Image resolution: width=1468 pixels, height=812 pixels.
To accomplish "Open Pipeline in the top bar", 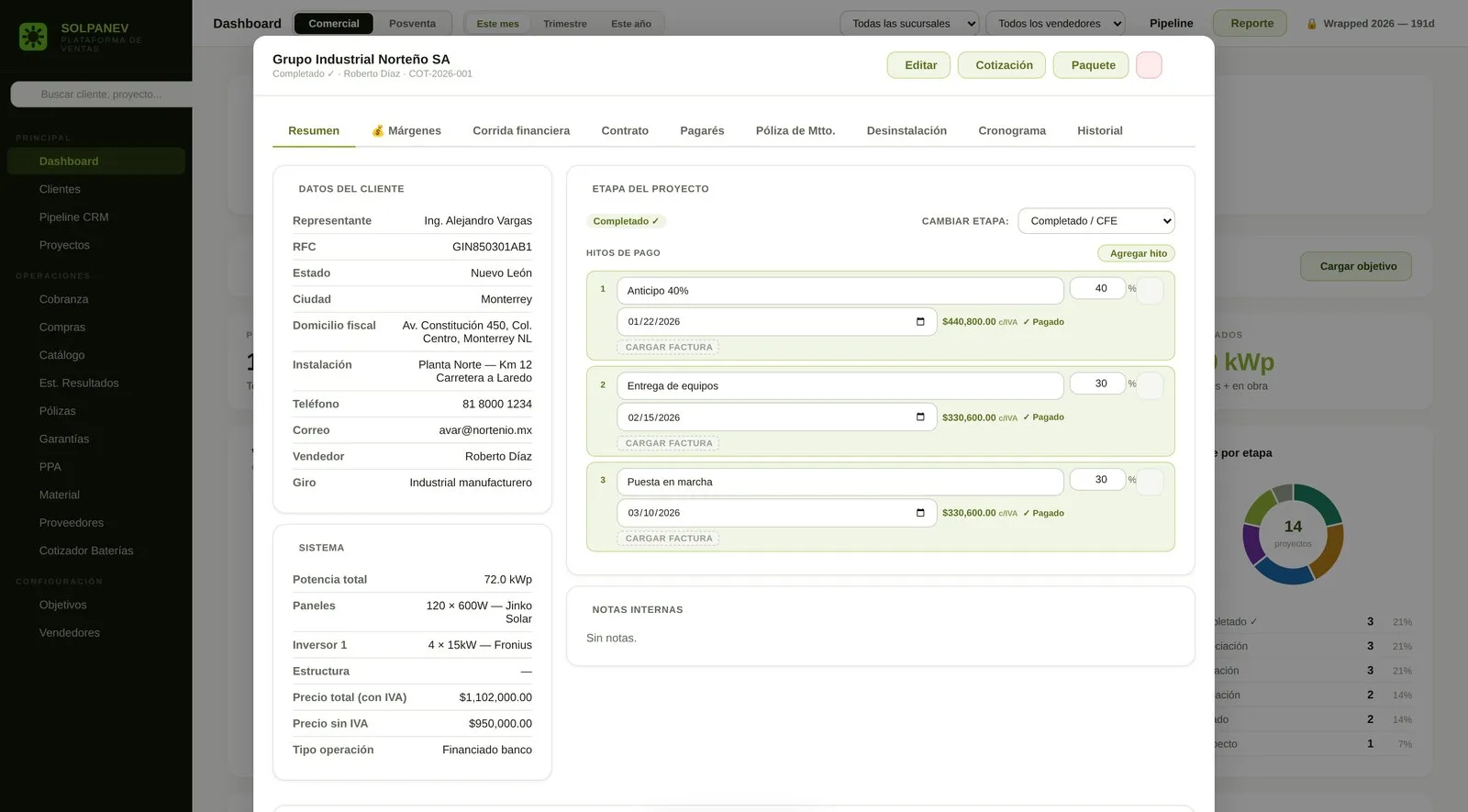I will (1172, 24).
